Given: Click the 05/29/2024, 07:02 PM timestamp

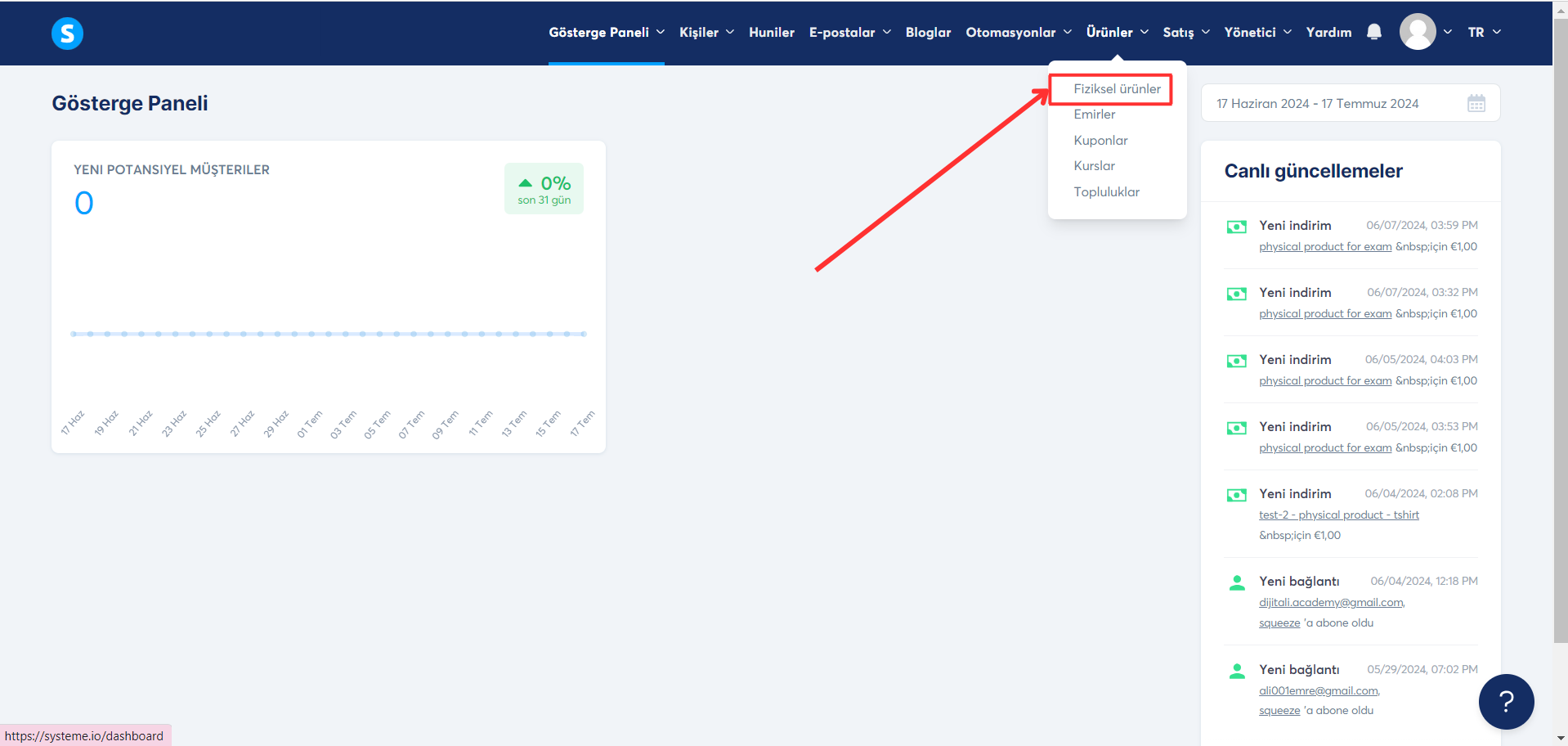Looking at the screenshot, I should click(x=1422, y=670).
